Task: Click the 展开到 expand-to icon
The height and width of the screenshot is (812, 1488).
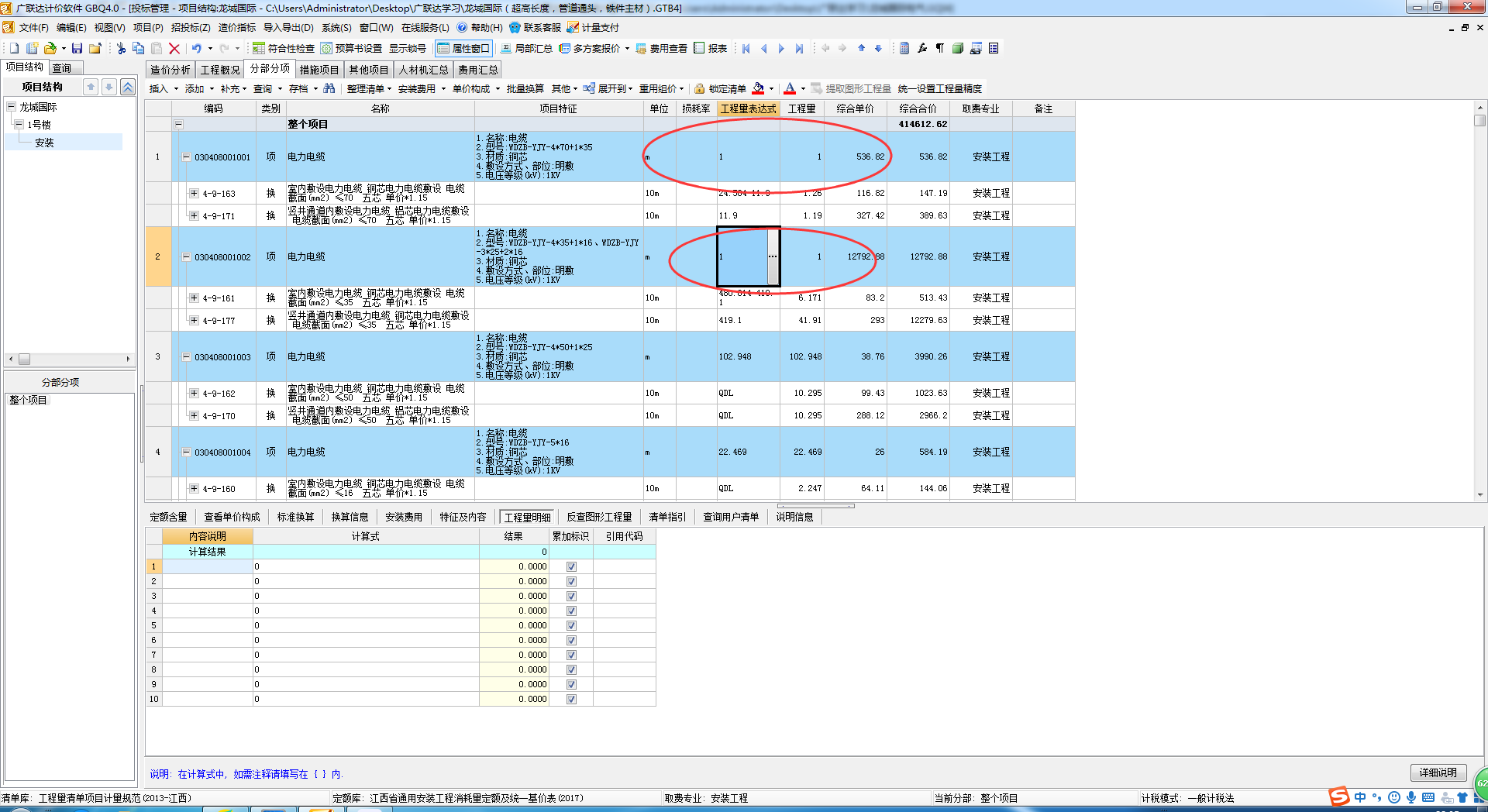Action: click(608, 88)
